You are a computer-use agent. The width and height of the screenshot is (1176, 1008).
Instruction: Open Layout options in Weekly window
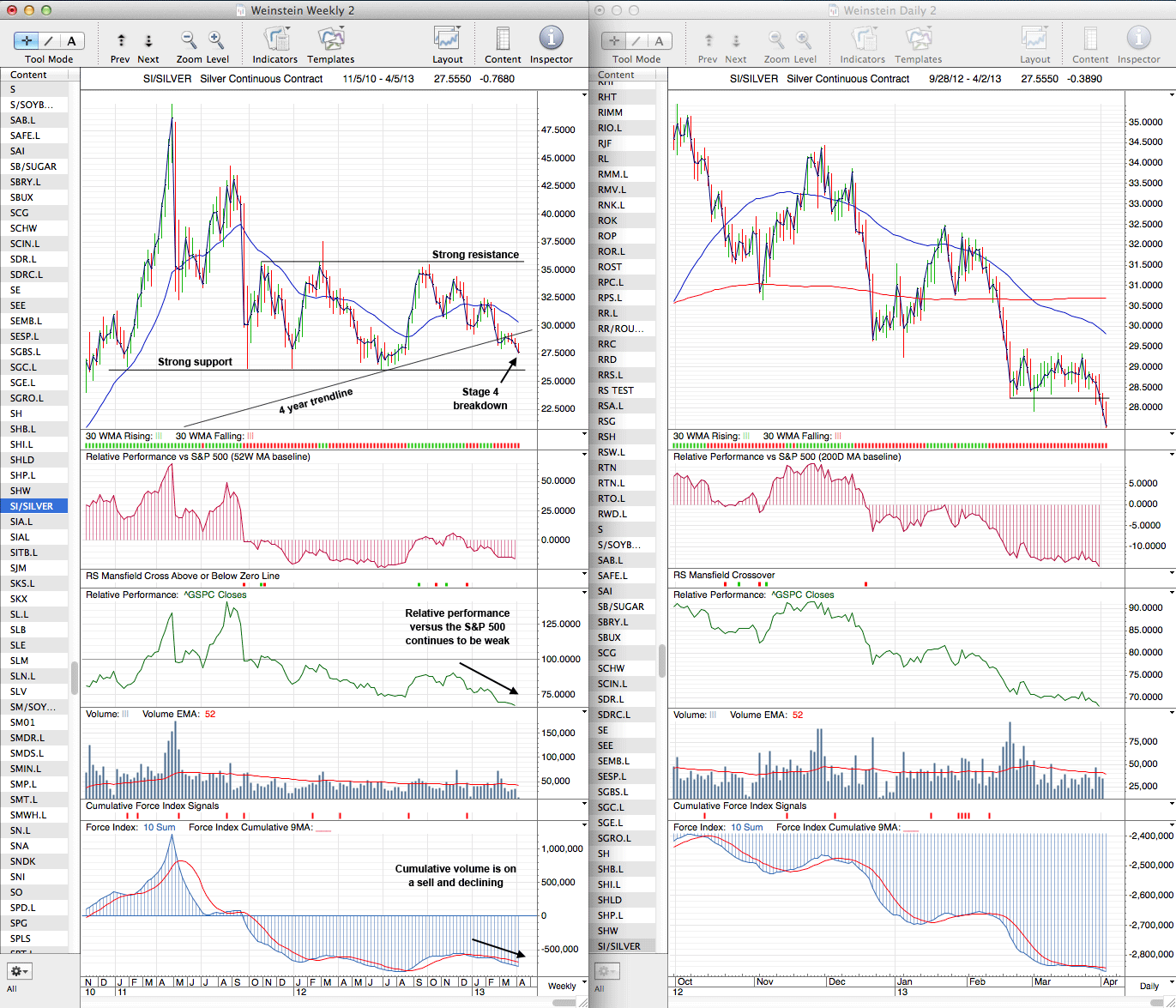click(x=447, y=40)
